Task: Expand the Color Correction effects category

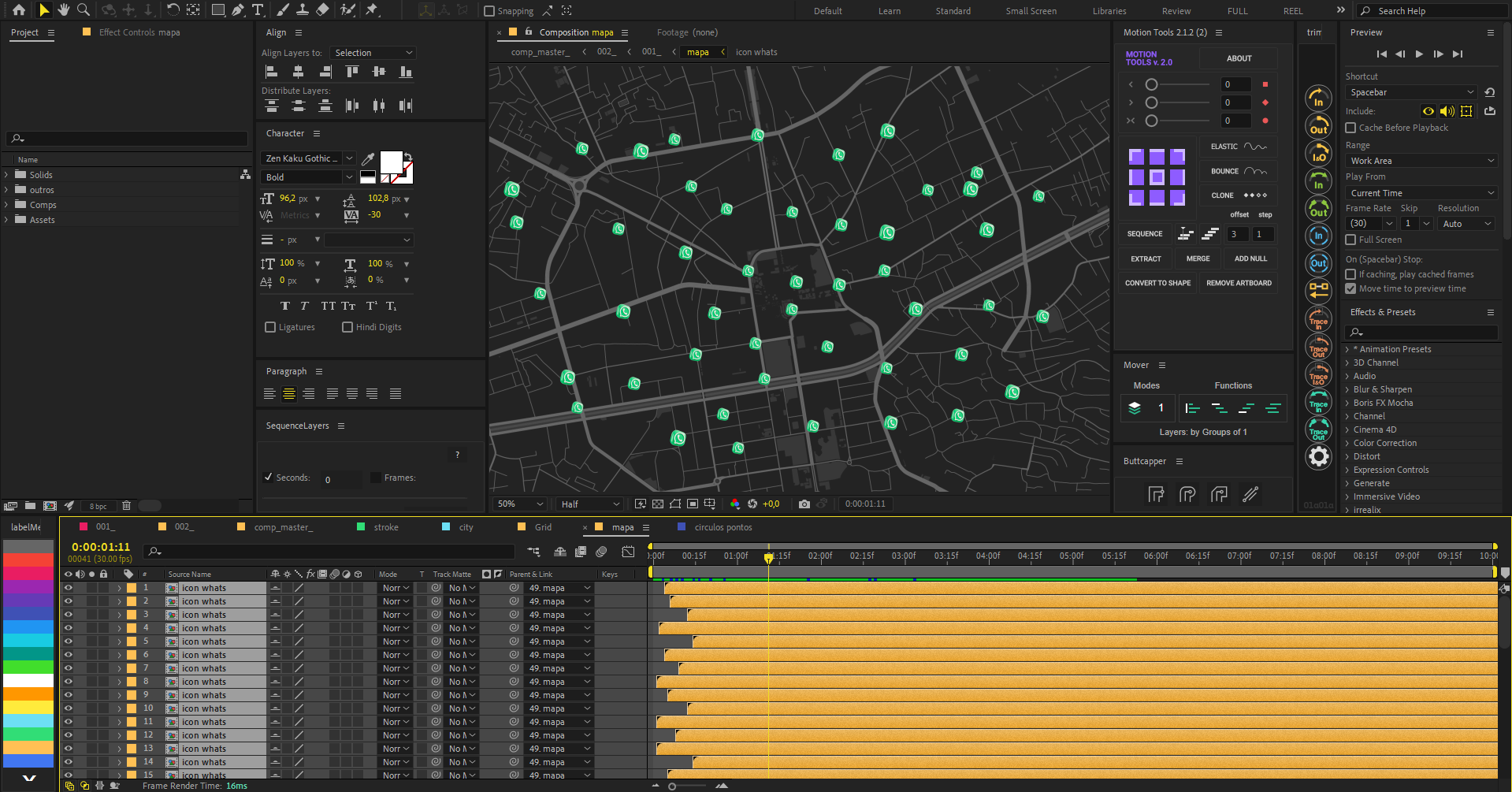Action: point(1347,443)
